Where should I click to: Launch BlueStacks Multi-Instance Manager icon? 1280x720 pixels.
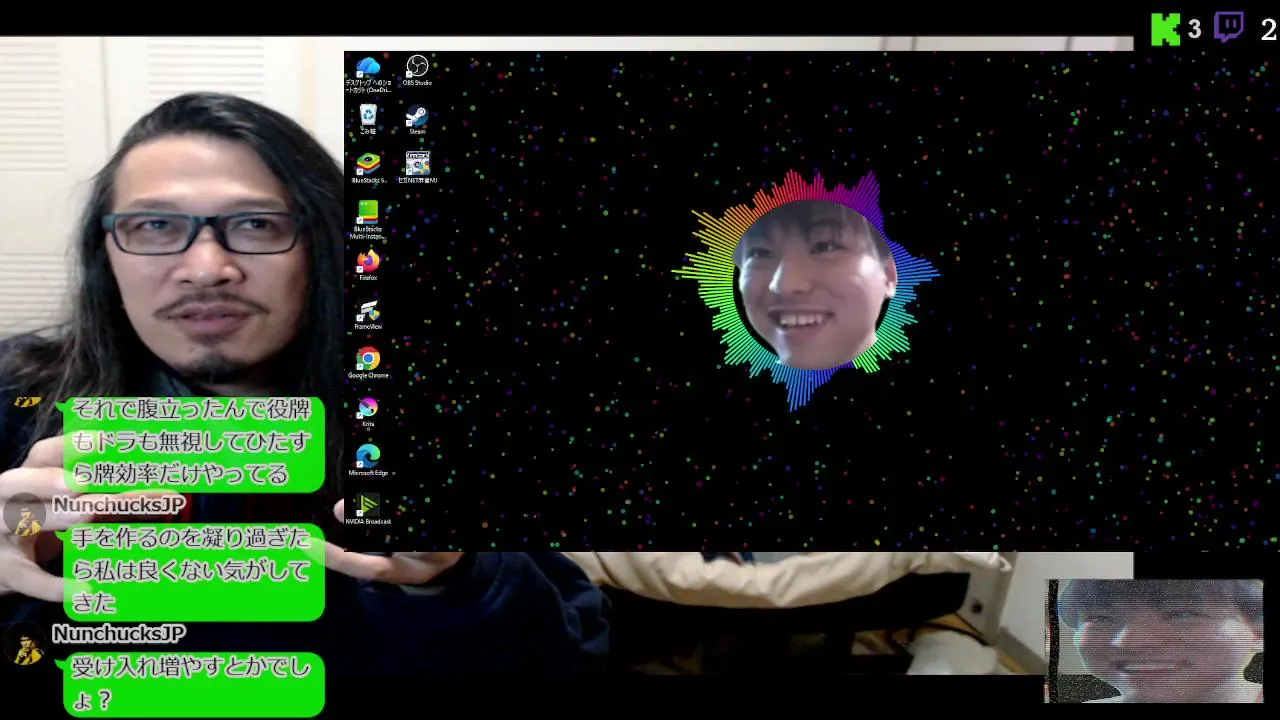(368, 219)
